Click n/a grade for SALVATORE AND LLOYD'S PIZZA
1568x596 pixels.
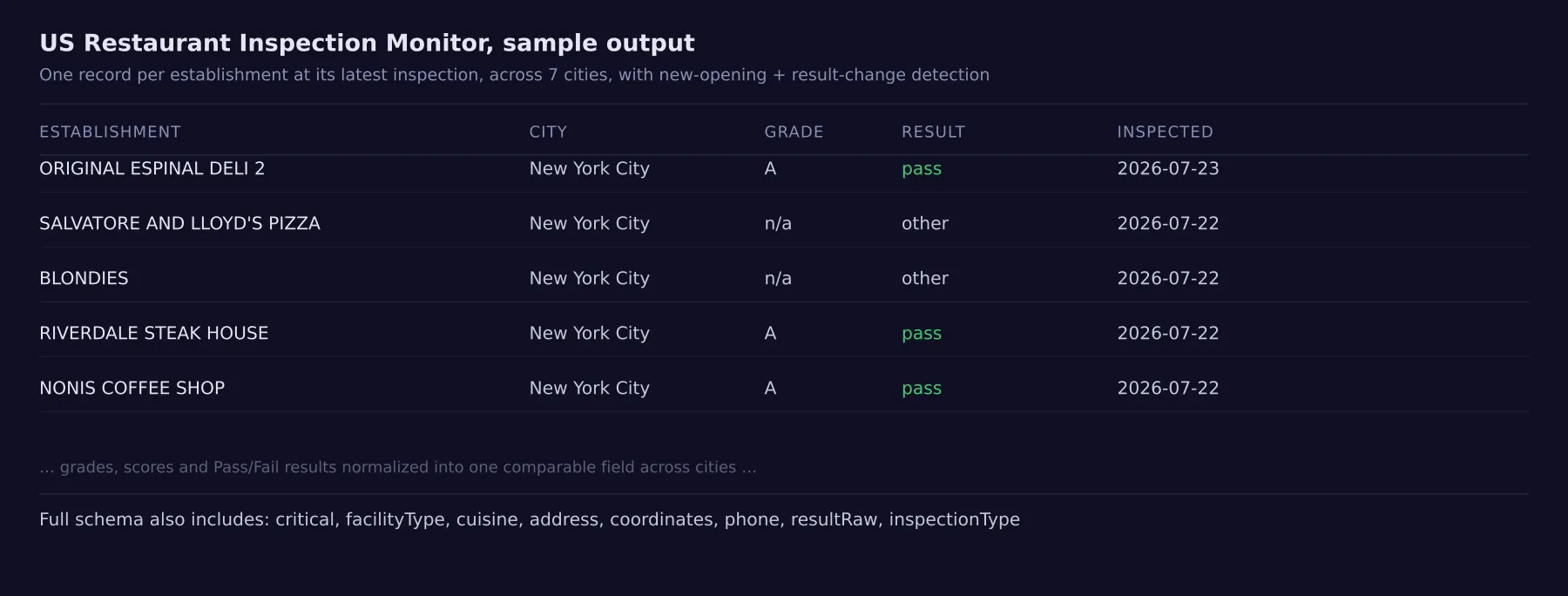point(778,223)
